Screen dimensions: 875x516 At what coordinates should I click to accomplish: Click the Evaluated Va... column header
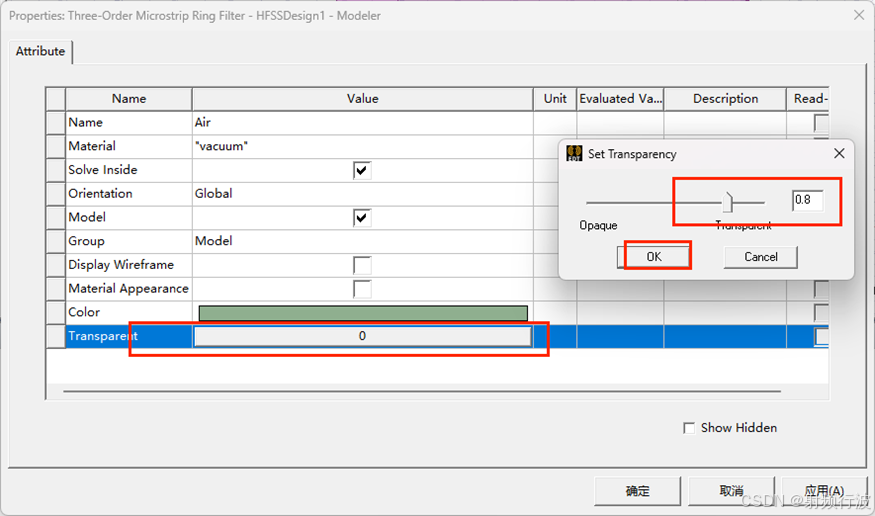click(621, 99)
